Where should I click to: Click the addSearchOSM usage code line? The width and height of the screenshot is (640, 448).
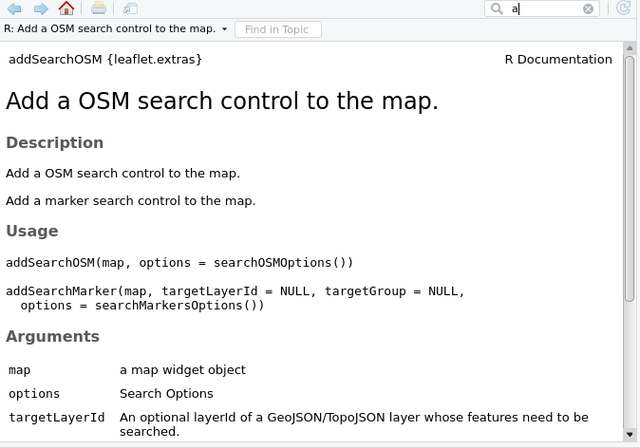(180, 263)
